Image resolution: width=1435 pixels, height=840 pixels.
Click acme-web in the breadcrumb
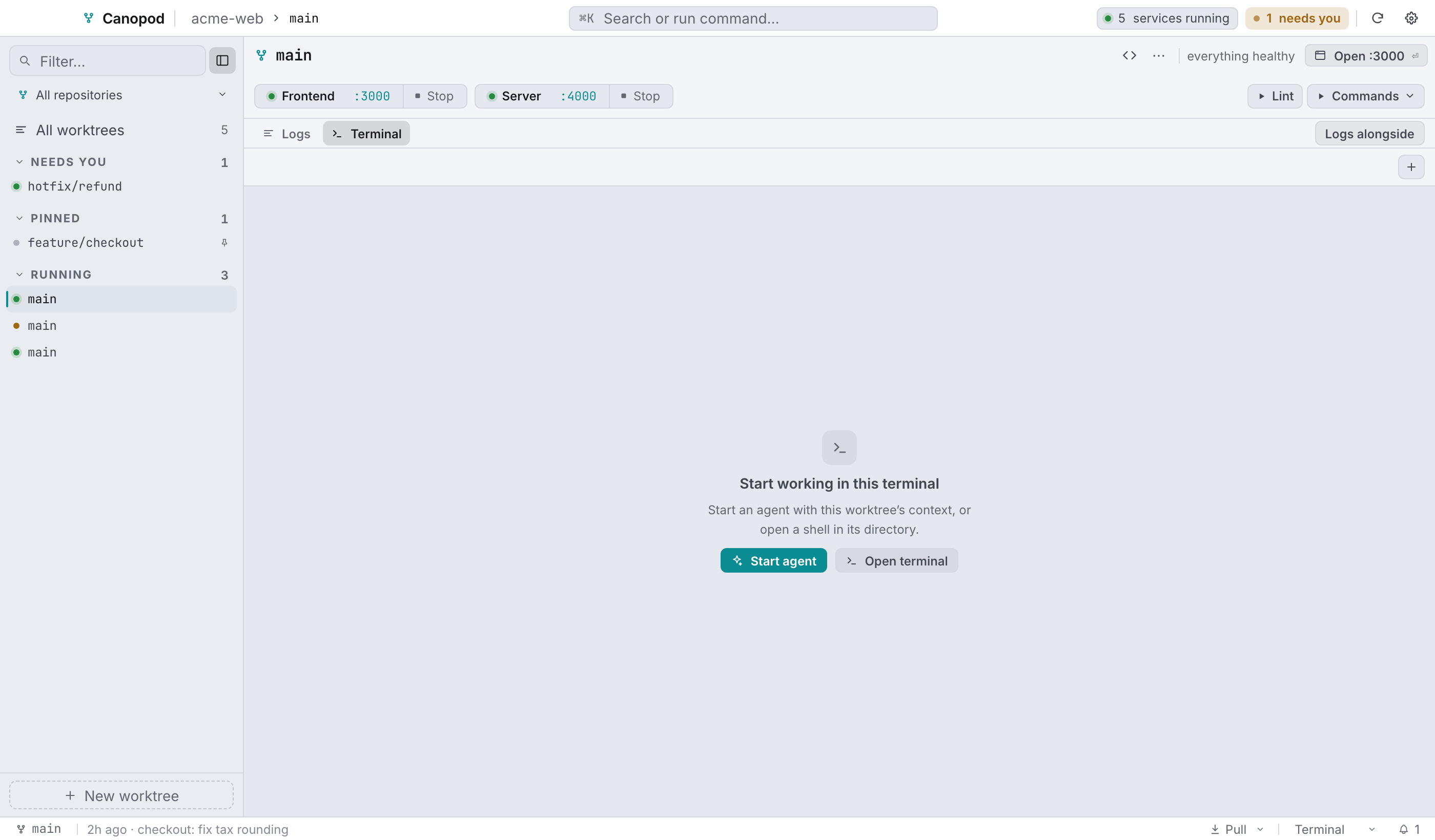click(227, 18)
